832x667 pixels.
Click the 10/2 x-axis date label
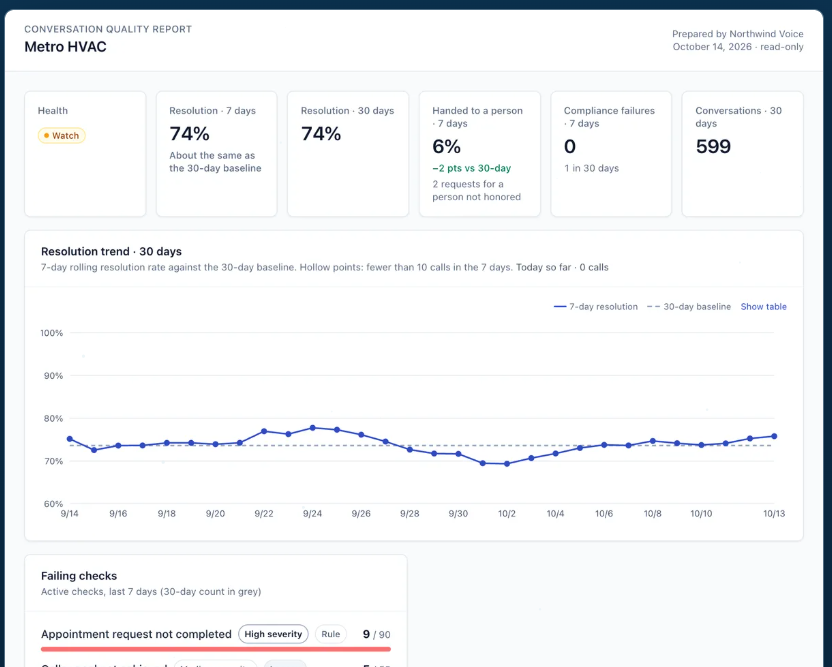point(507,514)
